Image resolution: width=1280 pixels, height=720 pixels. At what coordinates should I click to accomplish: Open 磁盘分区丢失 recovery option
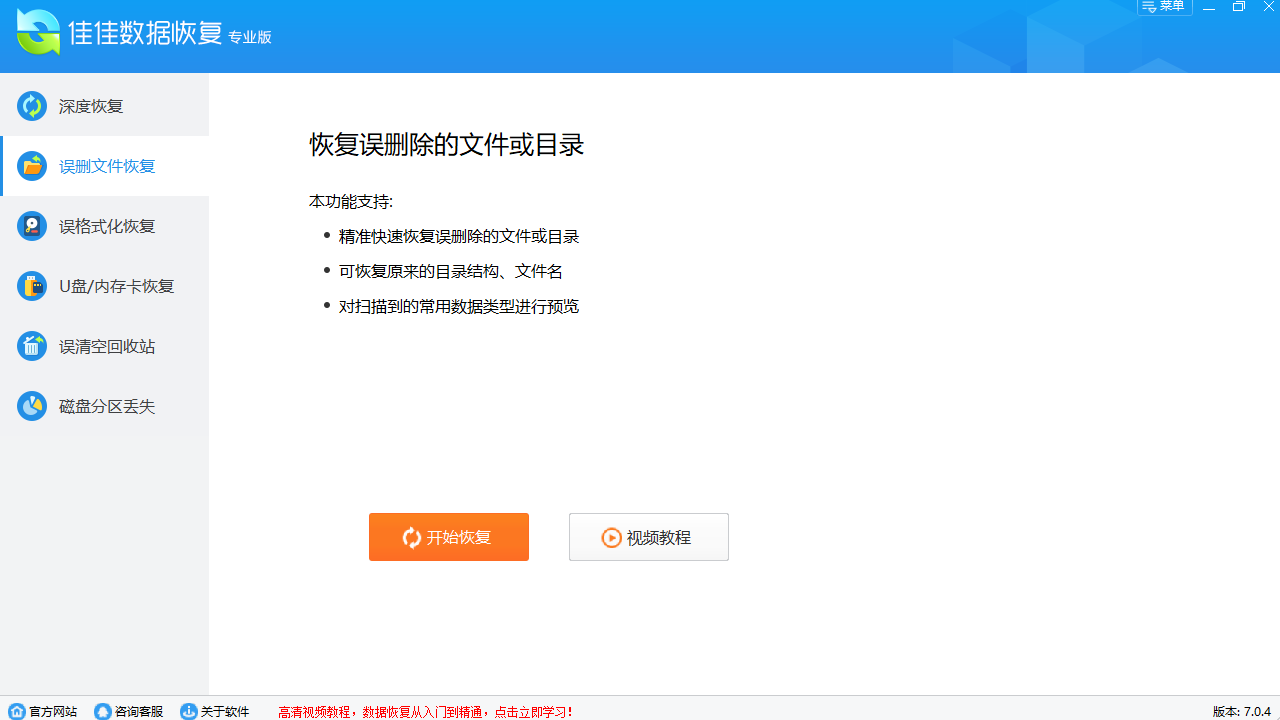pyautogui.click(x=104, y=406)
